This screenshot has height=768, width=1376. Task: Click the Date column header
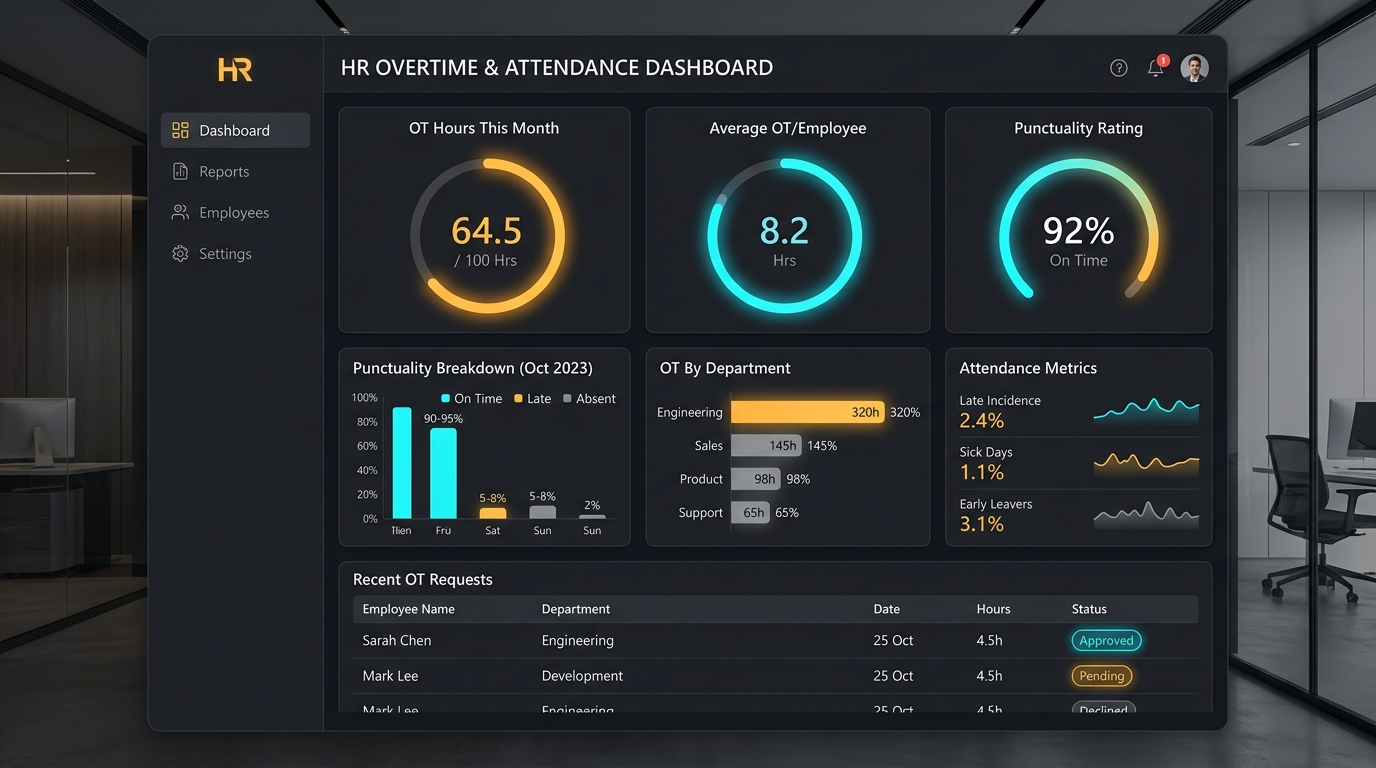click(x=886, y=609)
